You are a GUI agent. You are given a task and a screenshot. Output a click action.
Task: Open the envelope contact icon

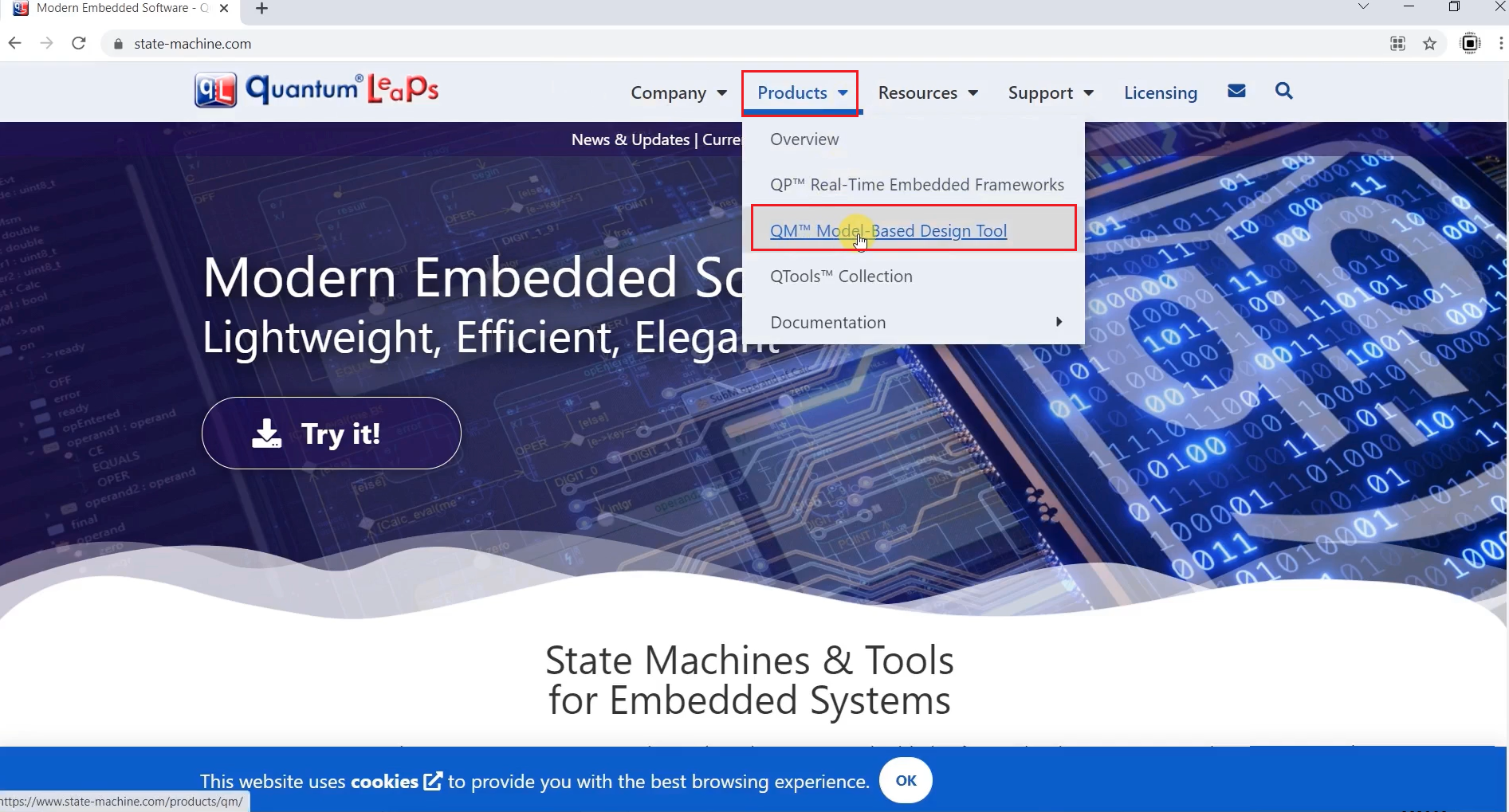(x=1236, y=92)
